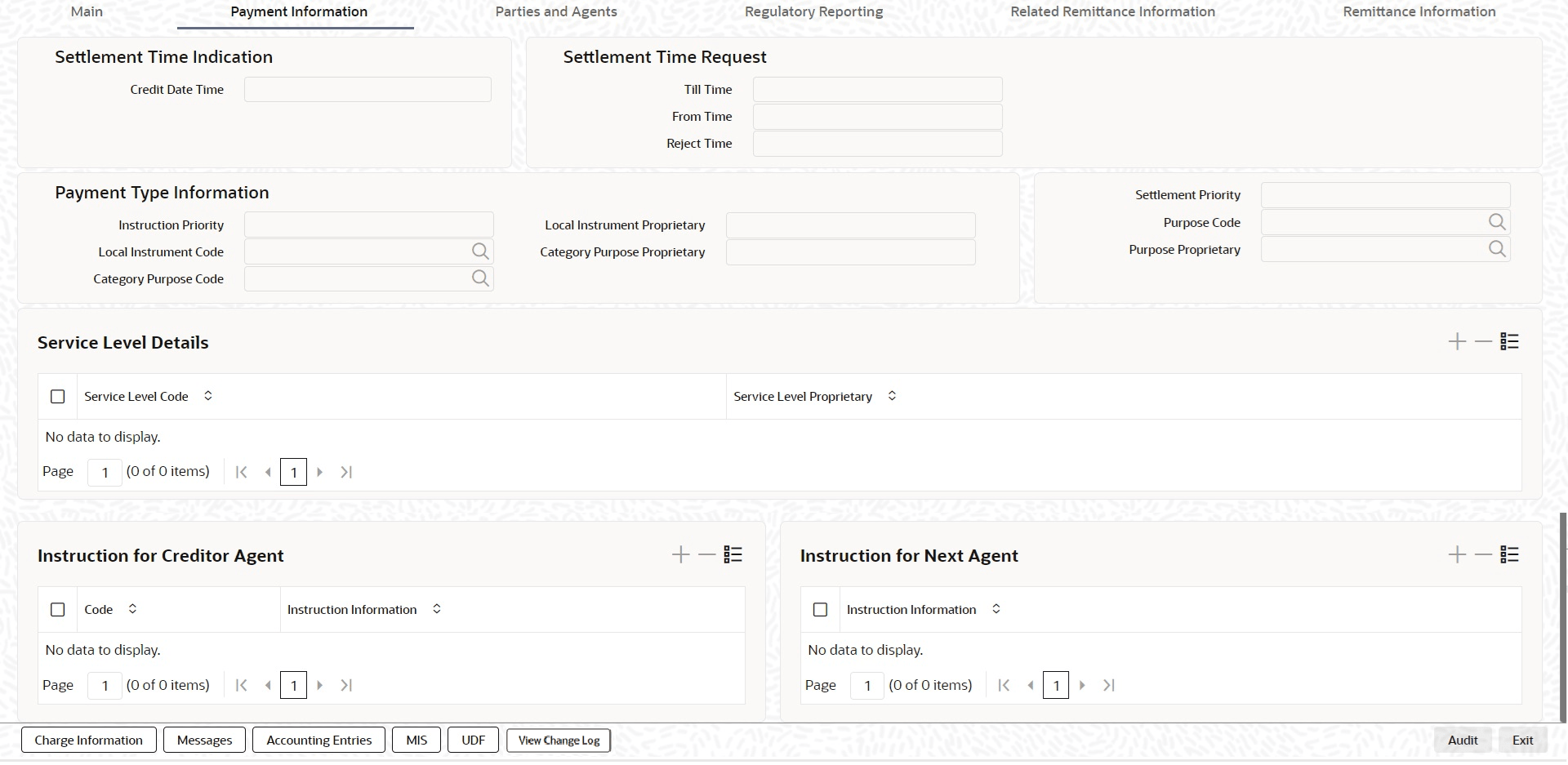Go to previous page in Service Level Details
The image size is (1568, 765).
268,472
